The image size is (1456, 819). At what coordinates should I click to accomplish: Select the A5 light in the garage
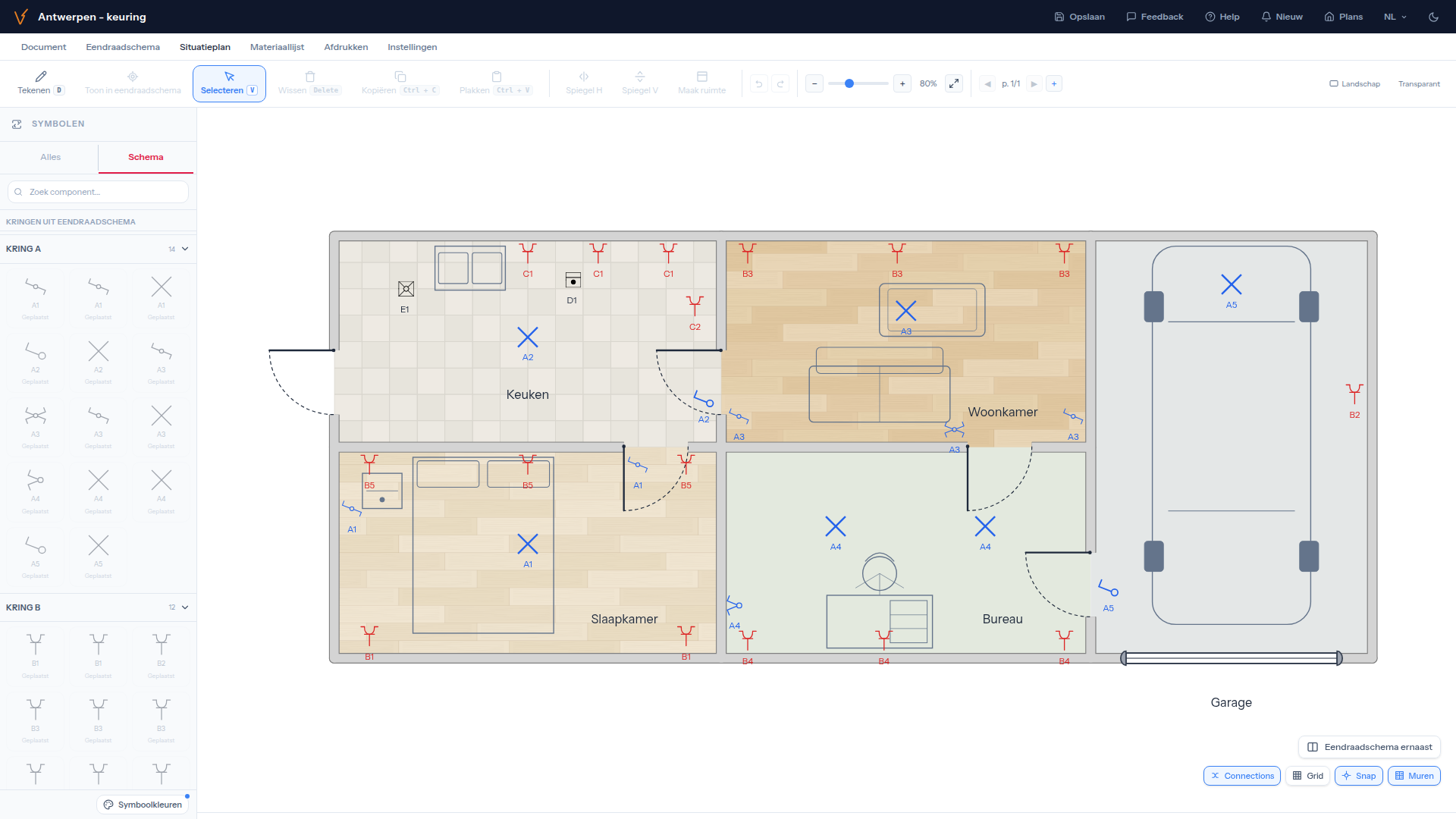(1232, 285)
